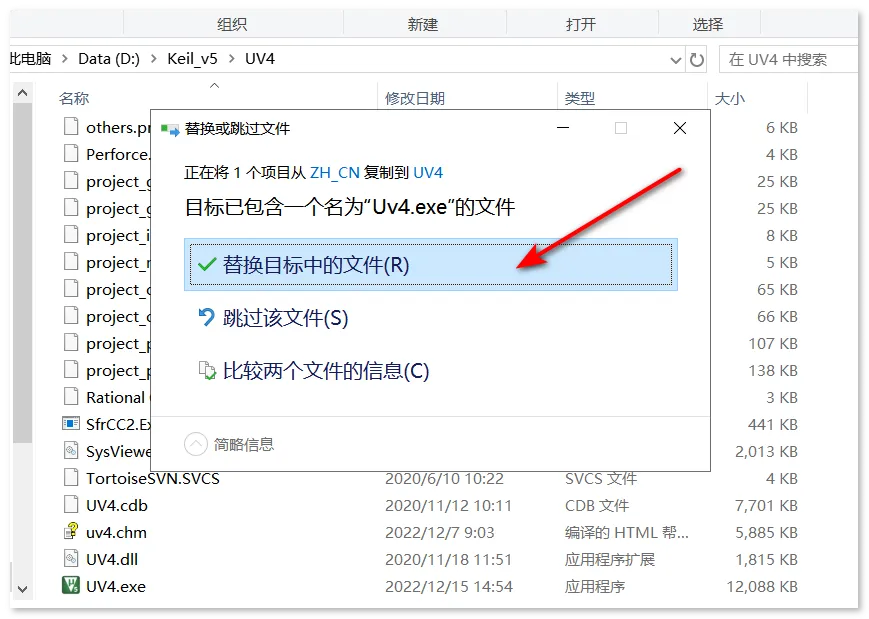Select SfrCC2.Exe file icon
The height and width of the screenshot is (619, 869).
71,424
